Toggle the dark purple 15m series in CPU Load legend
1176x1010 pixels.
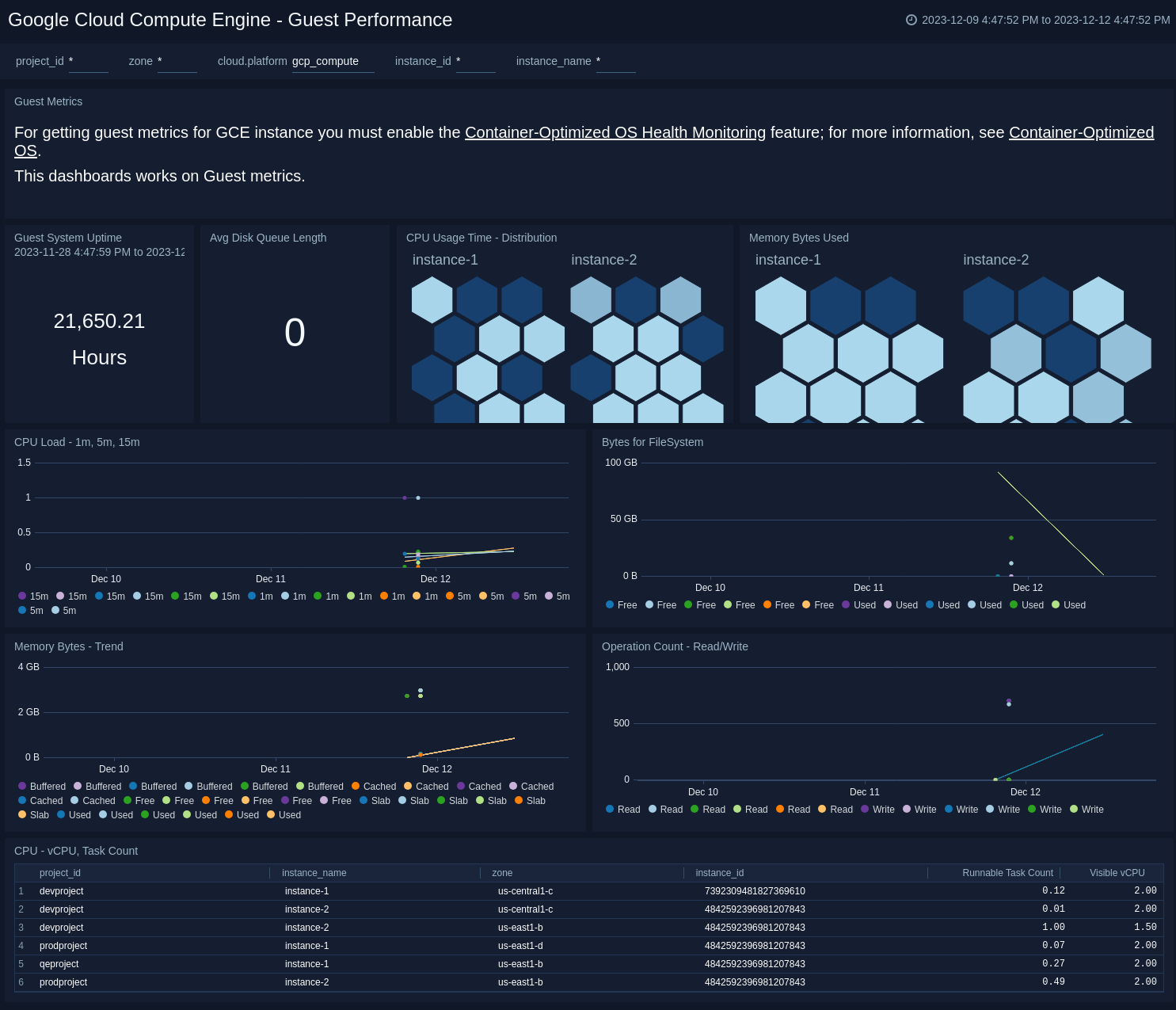[x=33, y=596]
